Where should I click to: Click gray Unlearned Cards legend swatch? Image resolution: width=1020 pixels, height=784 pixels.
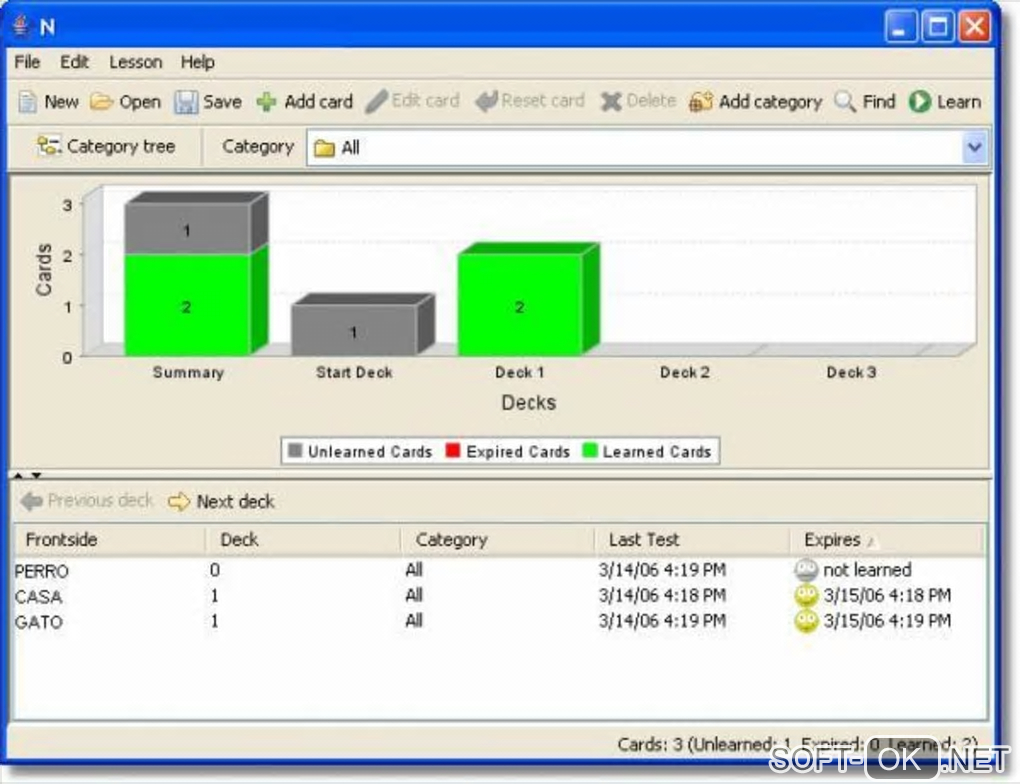point(295,450)
